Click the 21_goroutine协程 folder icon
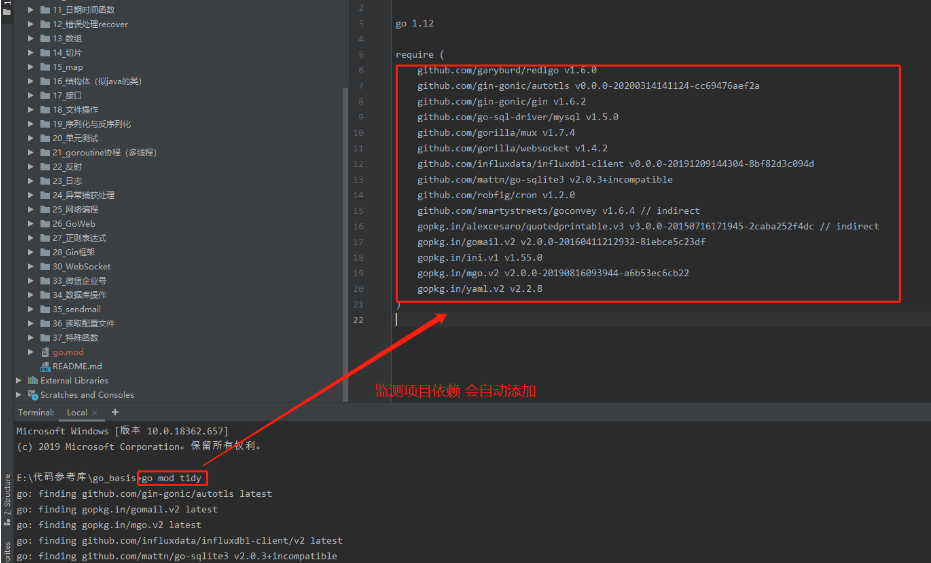The height and width of the screenshot is (563, 931). pos(45,152)
